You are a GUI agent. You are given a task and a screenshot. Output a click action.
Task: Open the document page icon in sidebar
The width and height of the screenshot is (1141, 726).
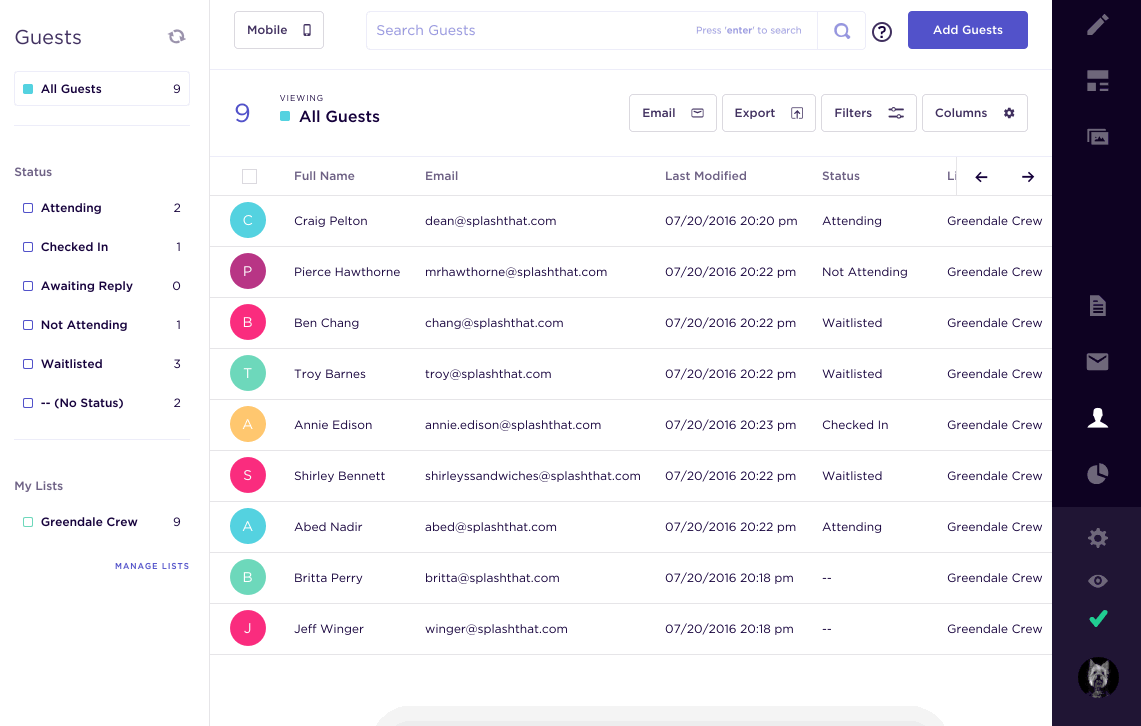tap(1097, 306)
